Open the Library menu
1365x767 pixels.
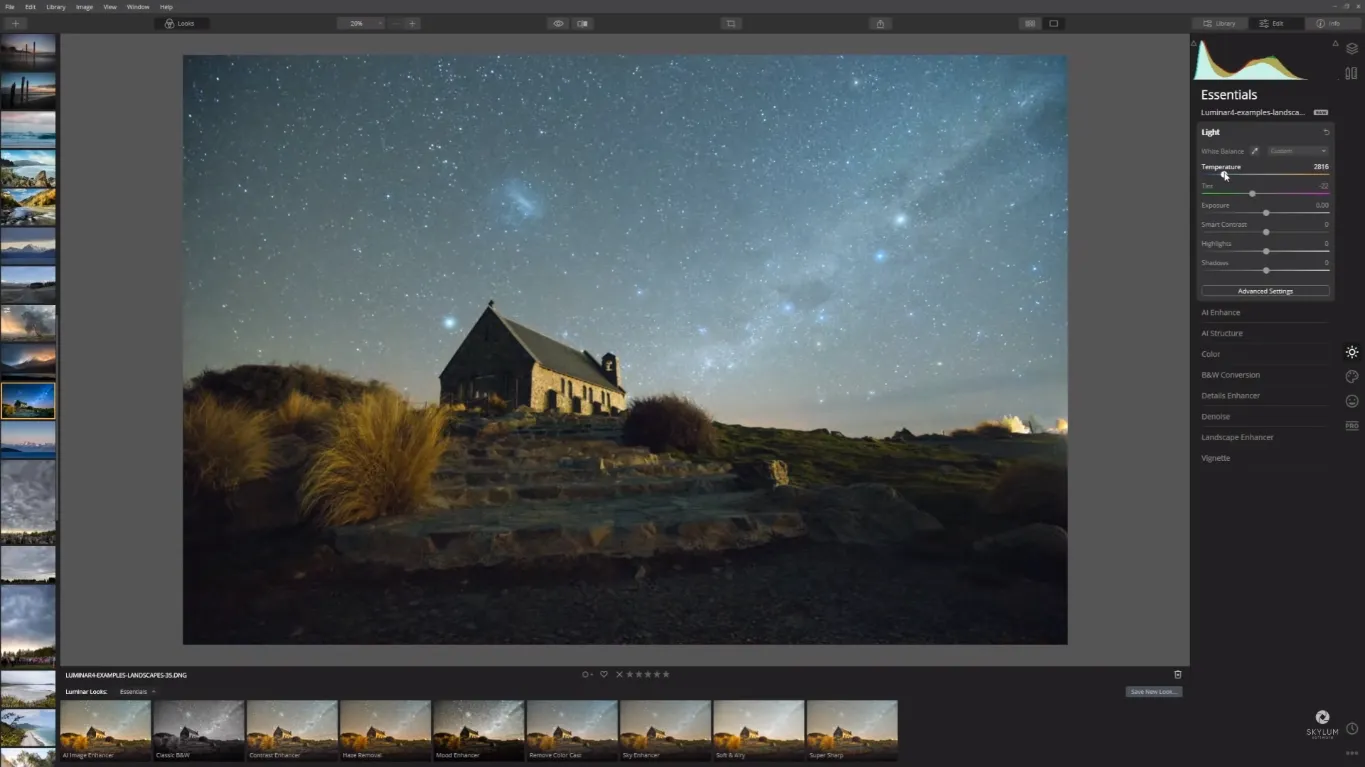pyautogui.click(x=56, y=7)
